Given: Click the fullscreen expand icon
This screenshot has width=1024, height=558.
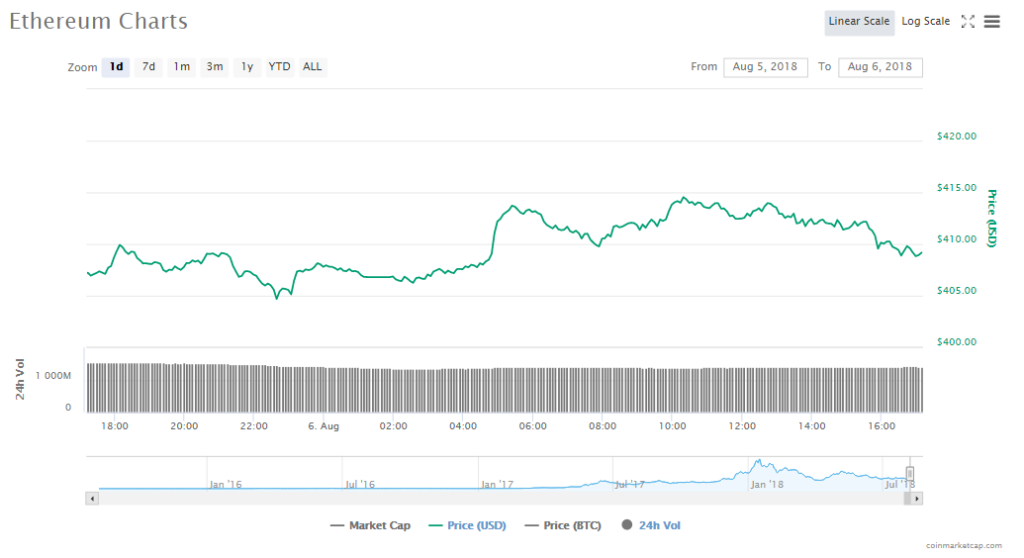Looking at the screenshot, I should pos(967,22).
